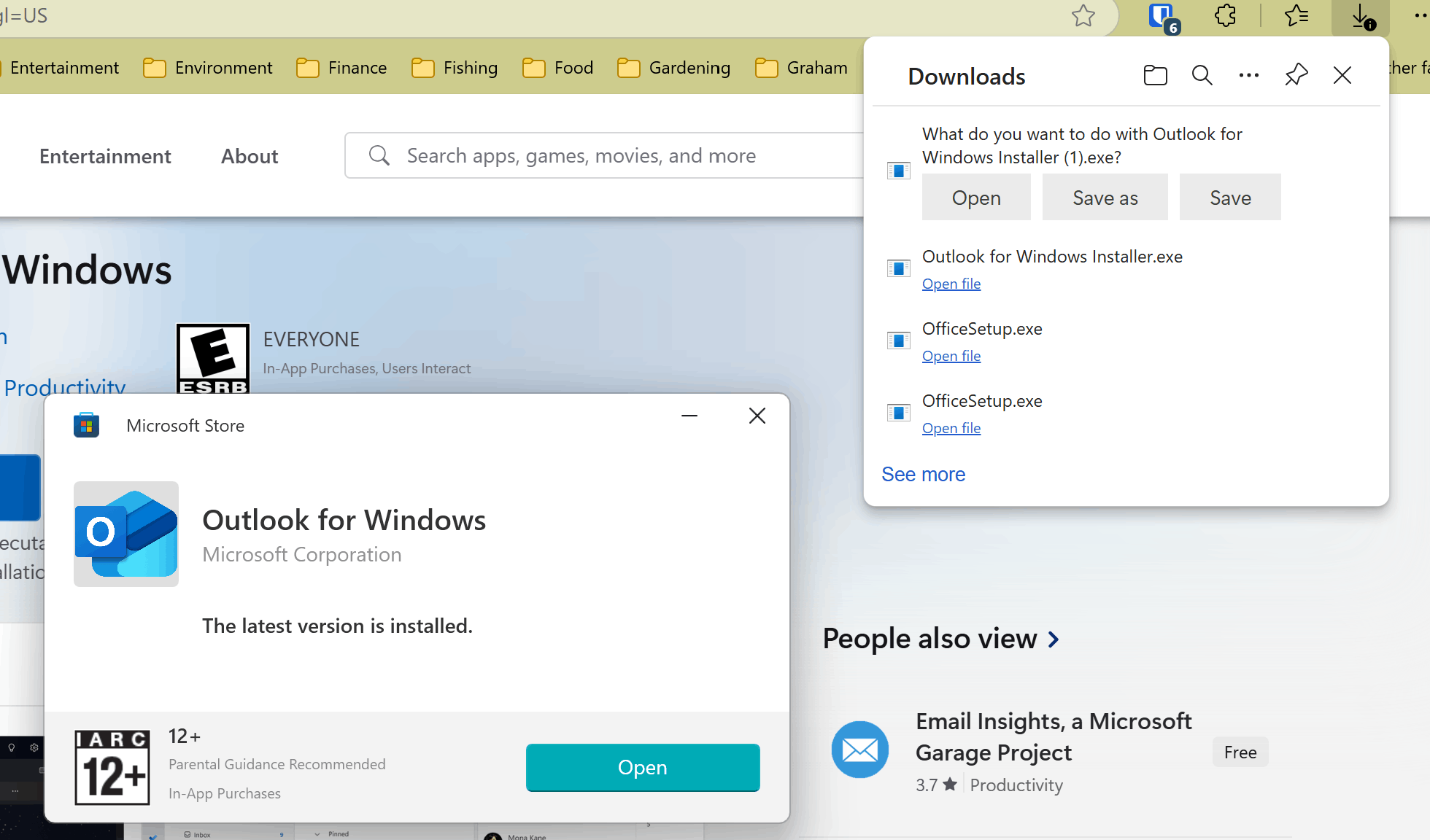The height and width of the screenshot is (840, 1430).
Task: Switch to the About tab
Action: point(249,156)
